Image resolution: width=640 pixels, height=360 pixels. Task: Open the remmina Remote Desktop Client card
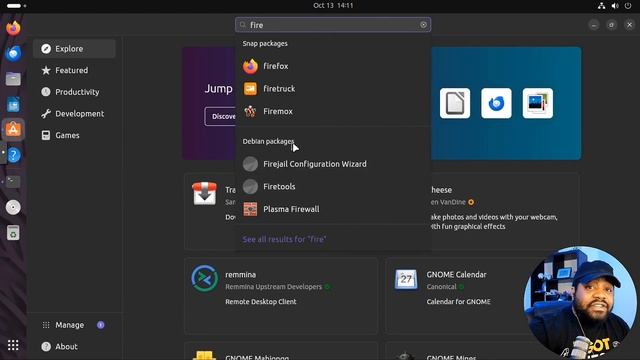[281, 296]
